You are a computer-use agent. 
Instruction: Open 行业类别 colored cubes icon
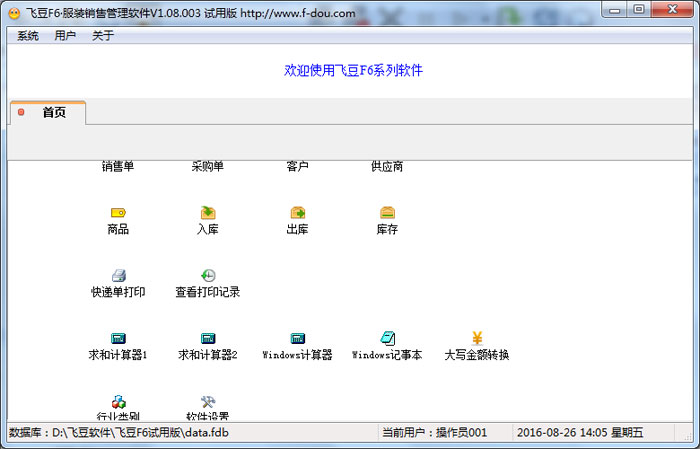point(118,402)
